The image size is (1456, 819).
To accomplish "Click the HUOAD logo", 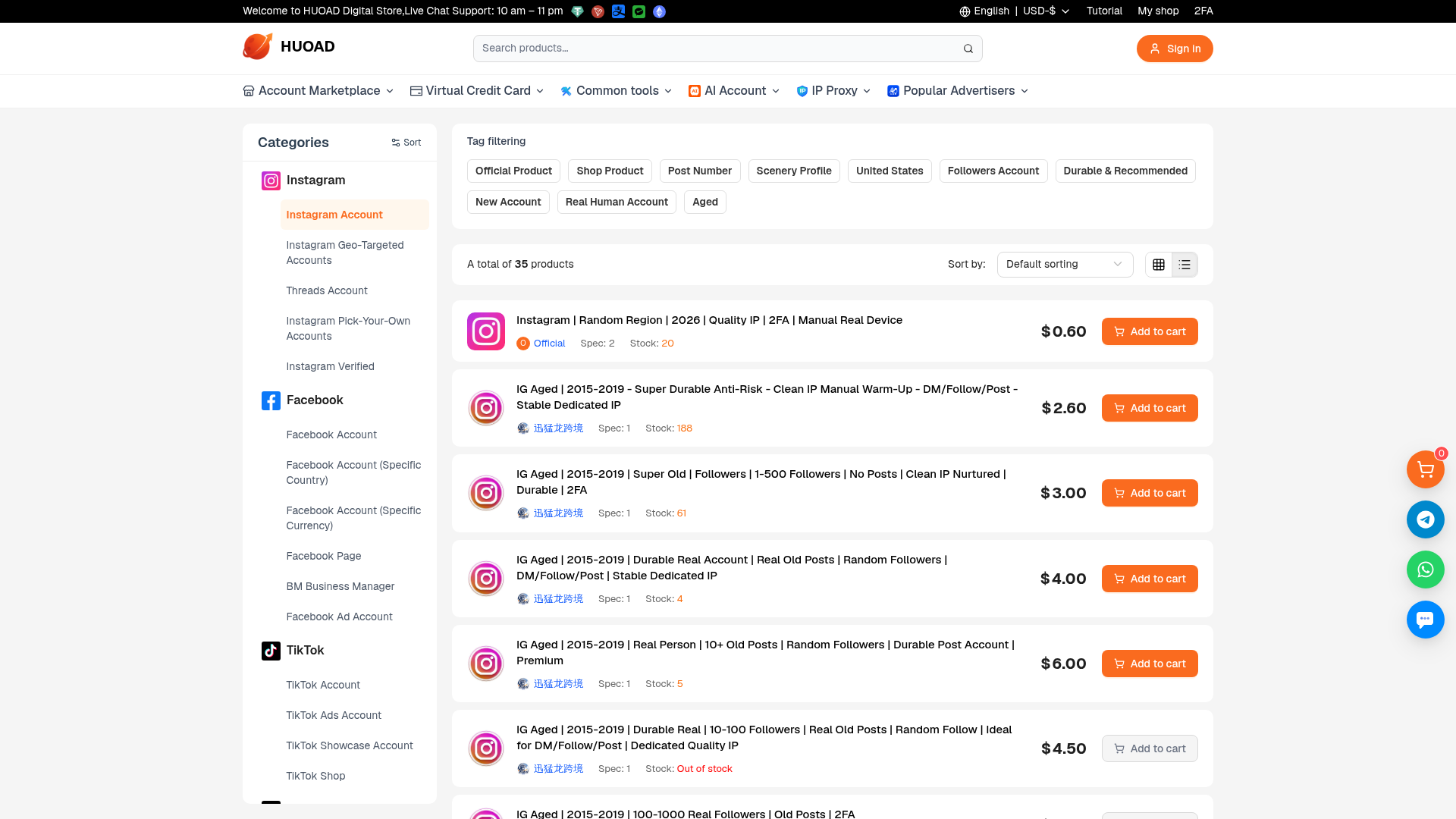I will [289, 47].
